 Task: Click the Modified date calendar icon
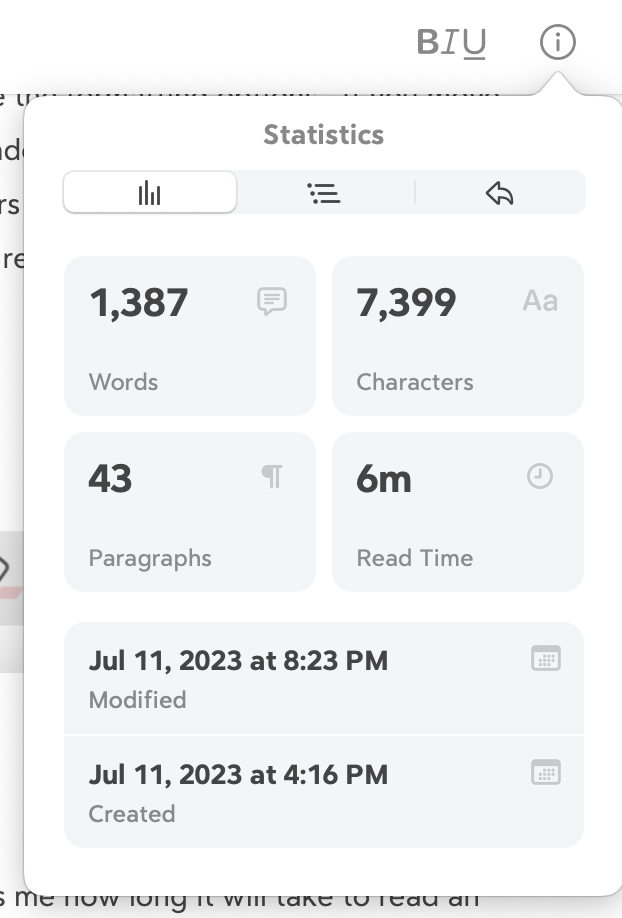(546, 658)
